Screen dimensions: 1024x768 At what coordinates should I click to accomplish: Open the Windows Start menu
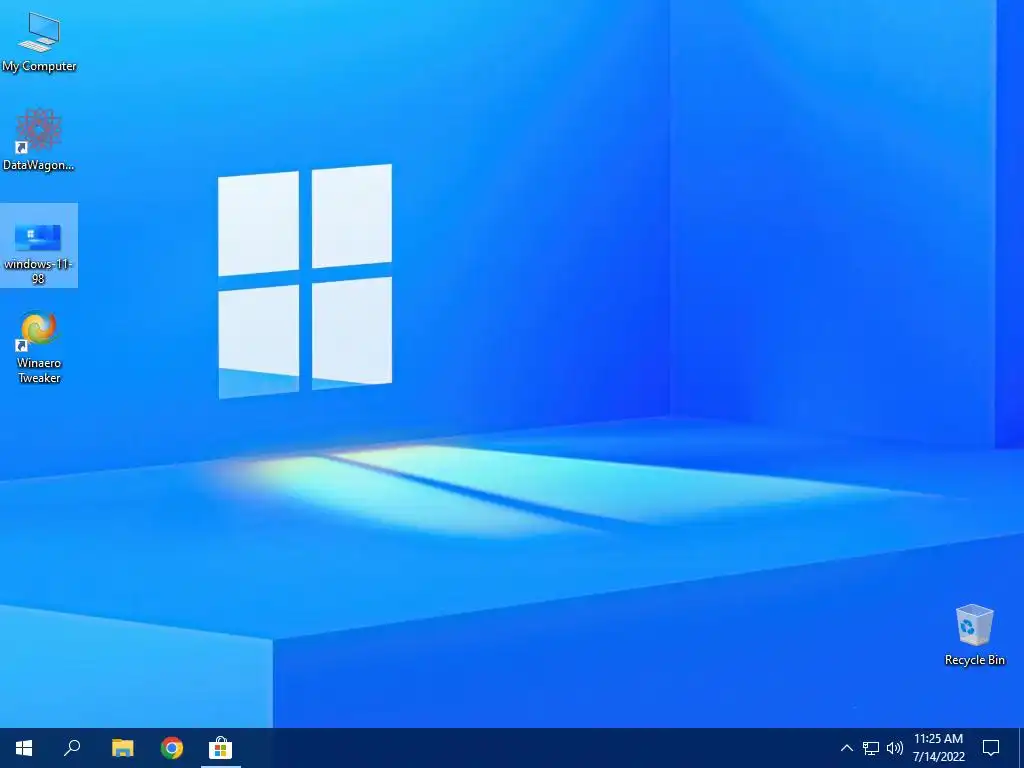pyautogui.click(x=24, y=748)
